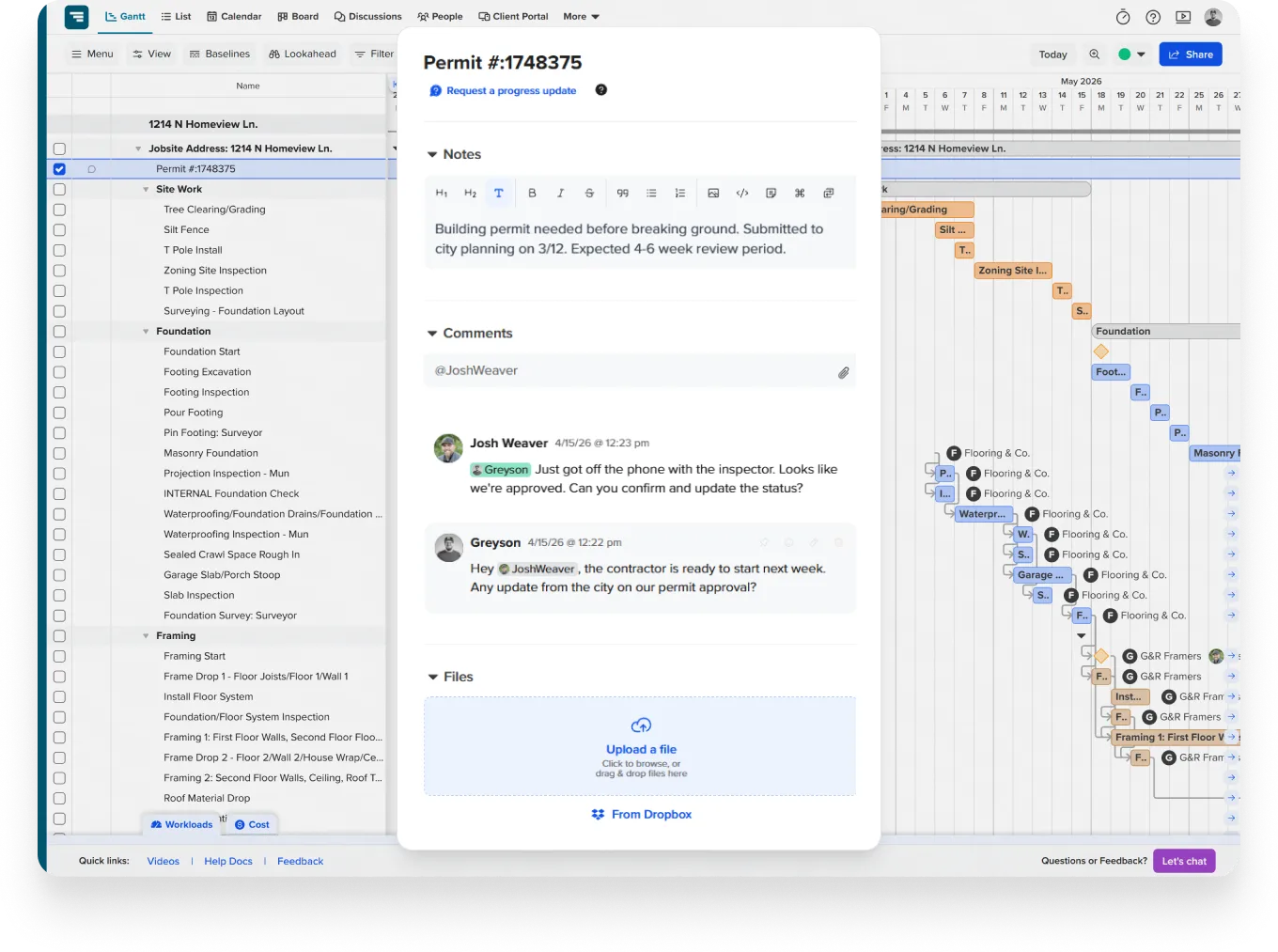Click the last icon in Notes toolbar
The height and width of the screenshot is (952, 1278).
tap(828, 194)
